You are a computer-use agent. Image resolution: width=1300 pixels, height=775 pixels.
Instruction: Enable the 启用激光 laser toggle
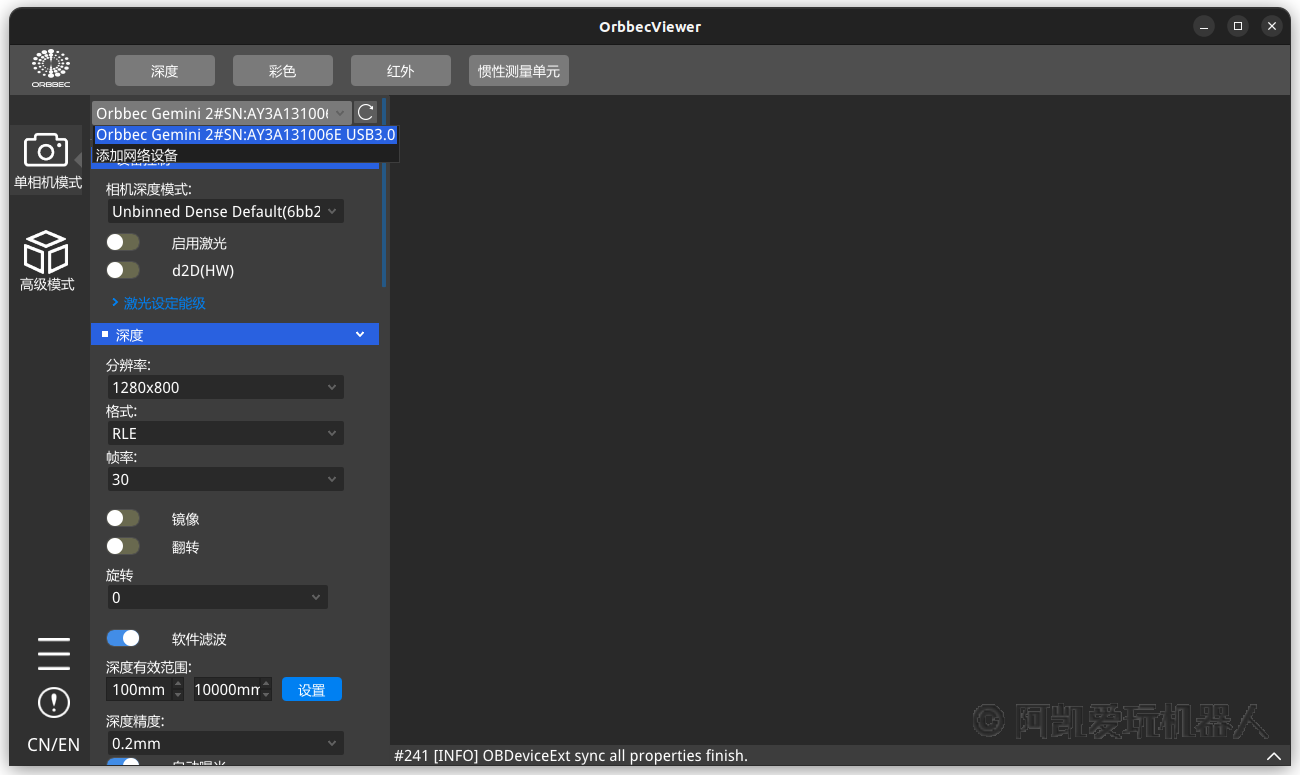click(123, 243)
